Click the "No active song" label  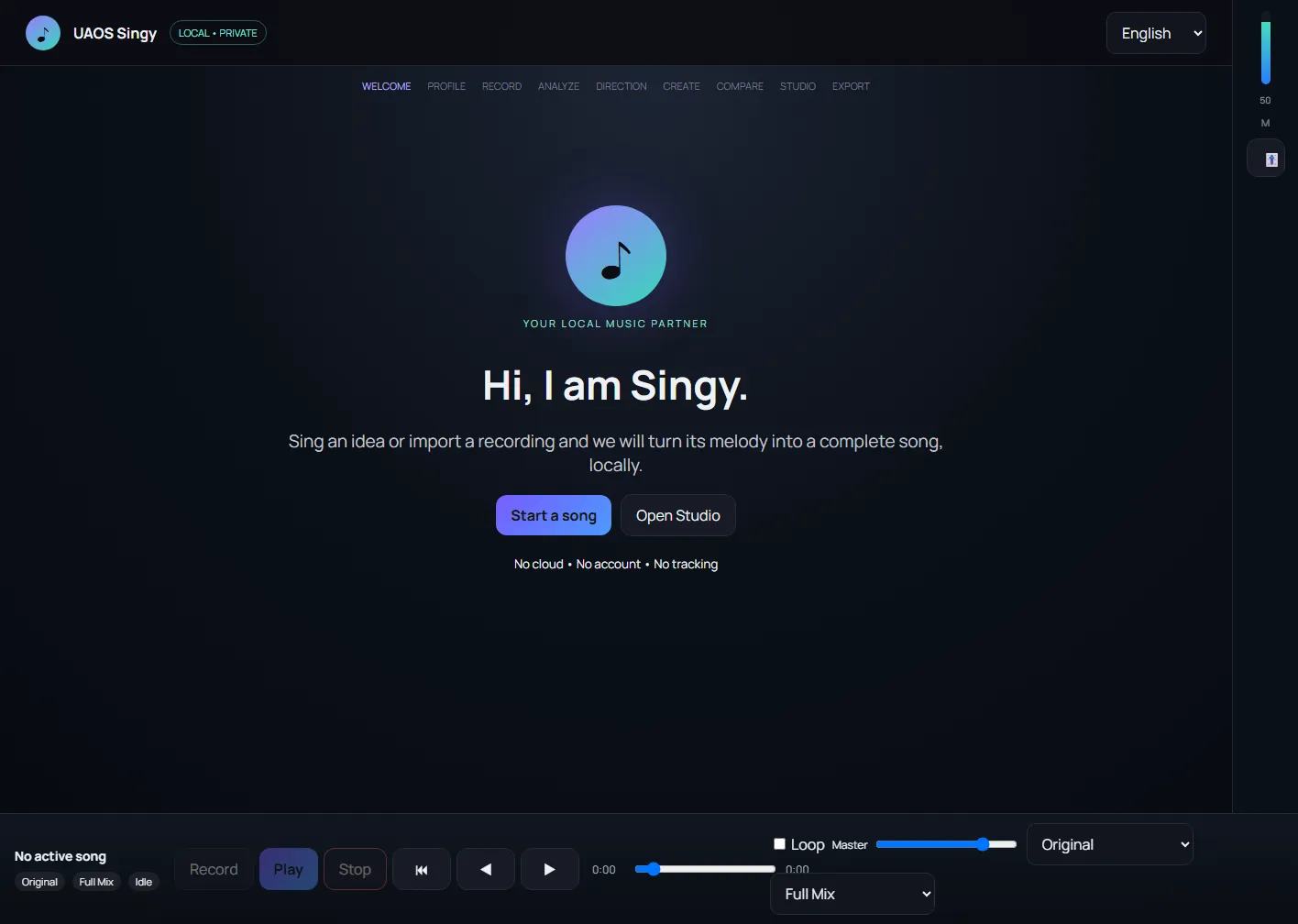coord(60,856)
